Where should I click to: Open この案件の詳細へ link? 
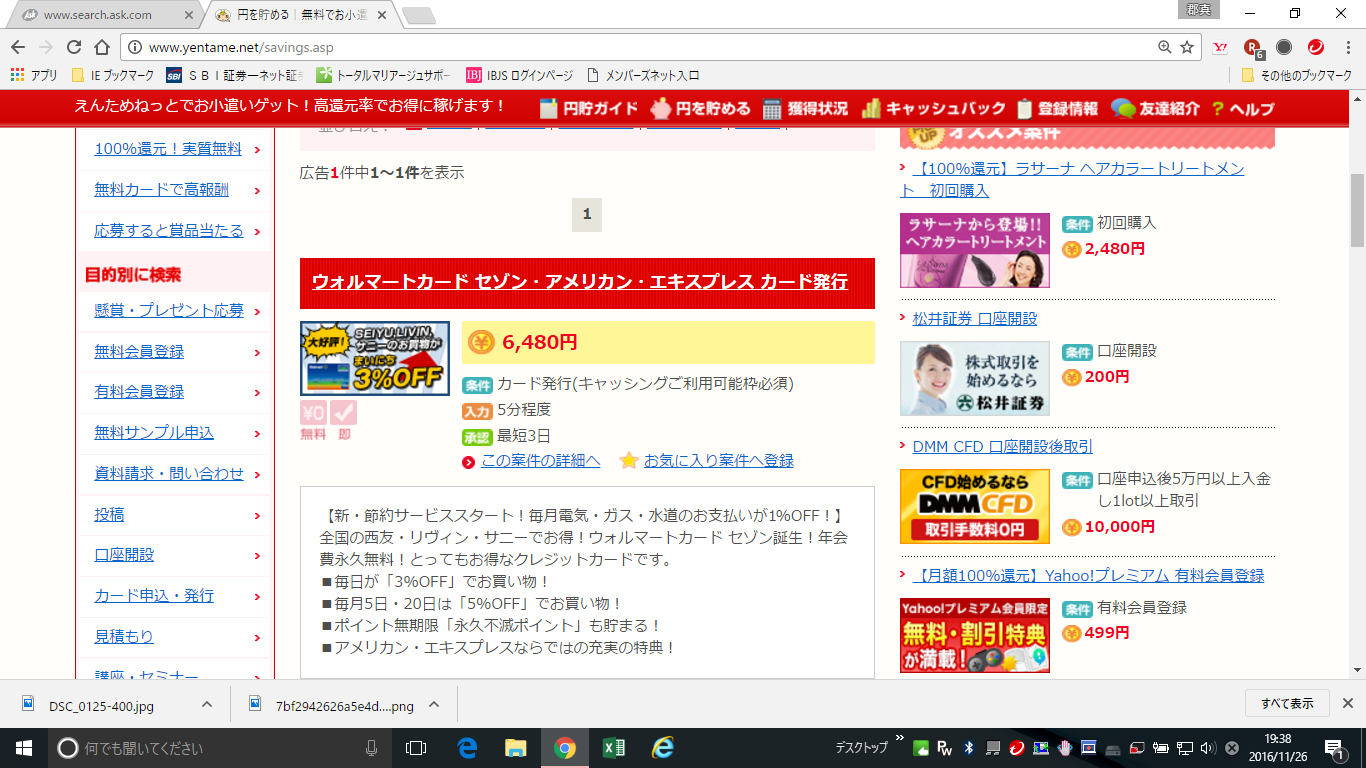540,461
